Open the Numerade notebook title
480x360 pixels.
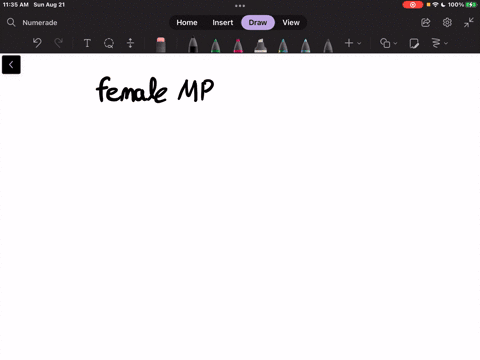point(40,23)
